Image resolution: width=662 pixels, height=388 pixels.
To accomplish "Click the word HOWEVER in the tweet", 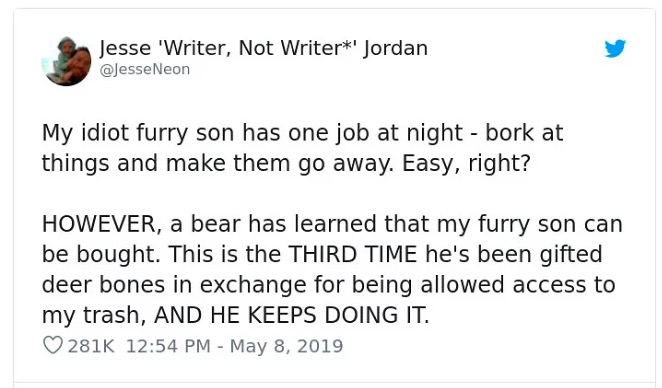I will 101,224.
